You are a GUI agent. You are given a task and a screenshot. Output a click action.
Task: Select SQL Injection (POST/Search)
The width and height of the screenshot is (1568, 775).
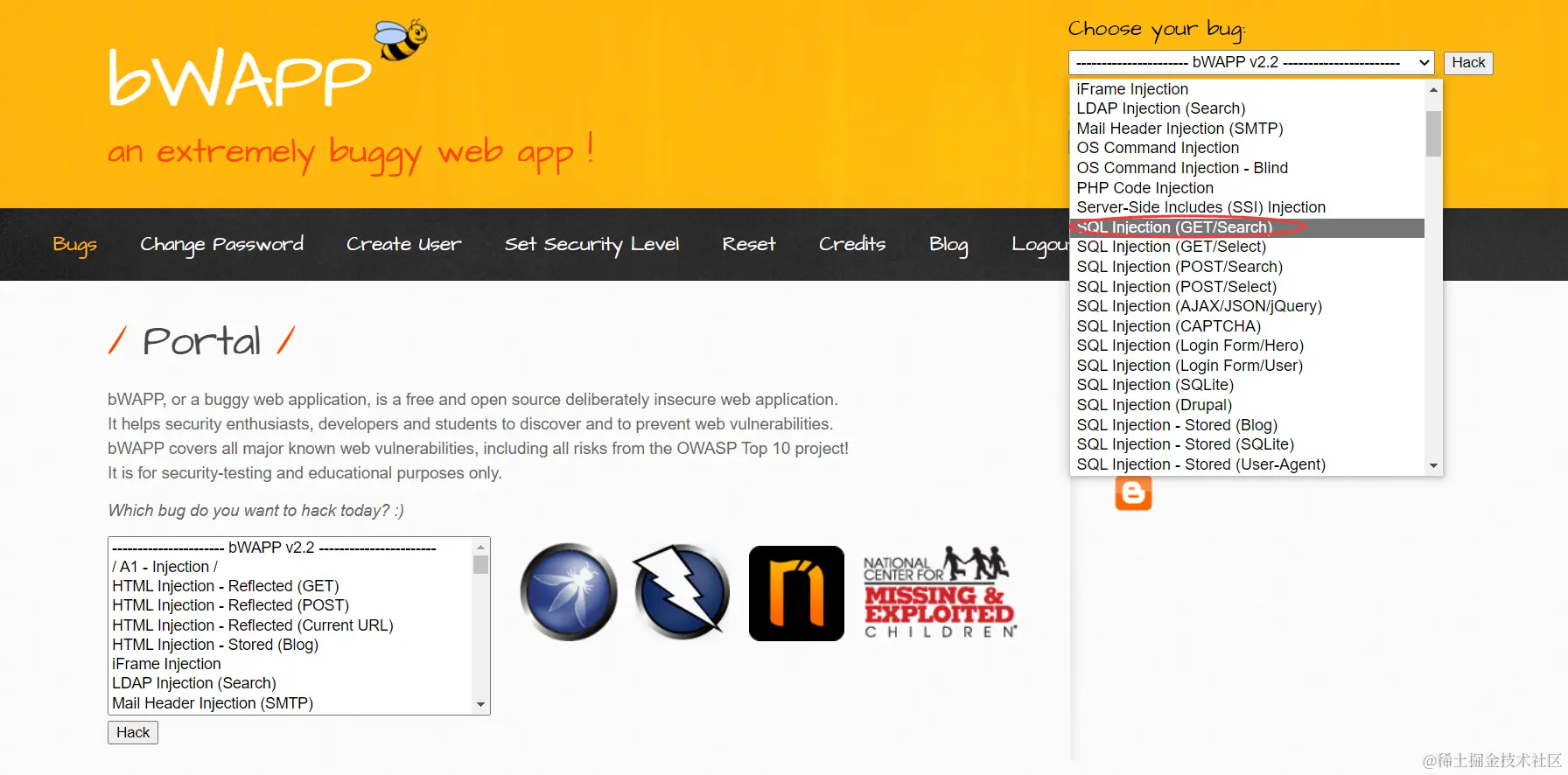point(1247,267)
